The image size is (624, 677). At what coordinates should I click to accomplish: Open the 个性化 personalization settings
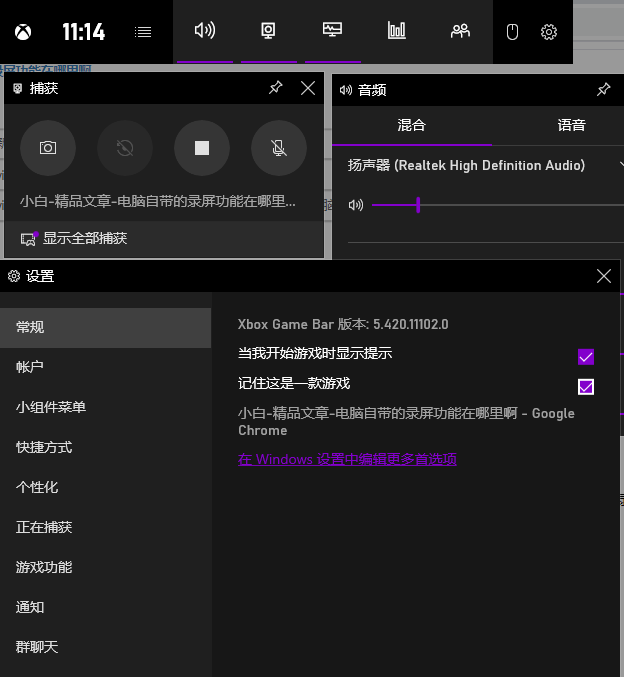pos(105,487)
